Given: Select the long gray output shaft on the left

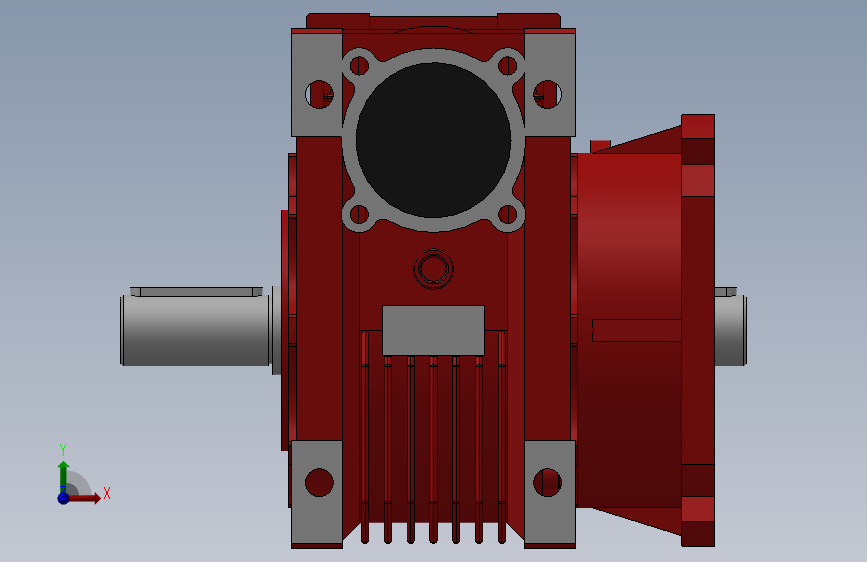Looking at the screenshot, I should pyautogui.click(x=195, y=330).
